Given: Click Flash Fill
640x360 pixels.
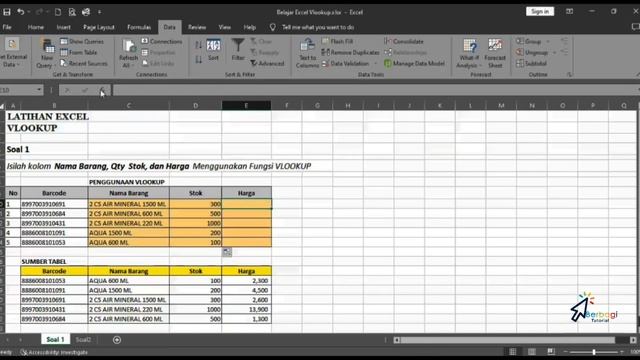Looking at the screenshot, I should pos(337,41).
